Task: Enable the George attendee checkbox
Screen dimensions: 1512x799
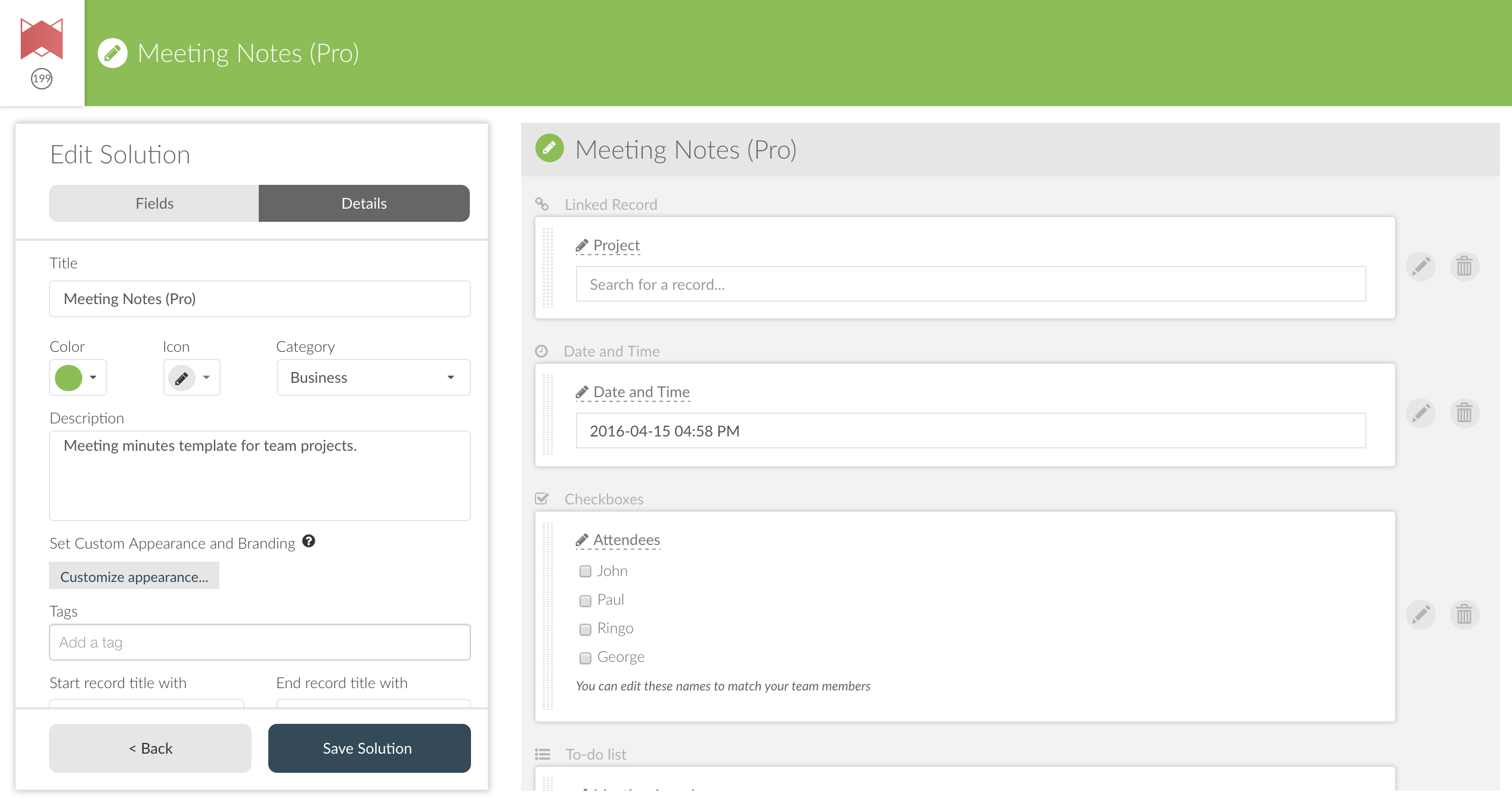Action: tap(585, 658)
